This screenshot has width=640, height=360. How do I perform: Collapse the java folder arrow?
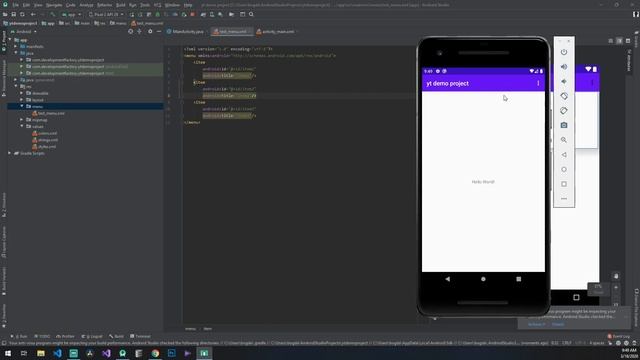point(16,53)
